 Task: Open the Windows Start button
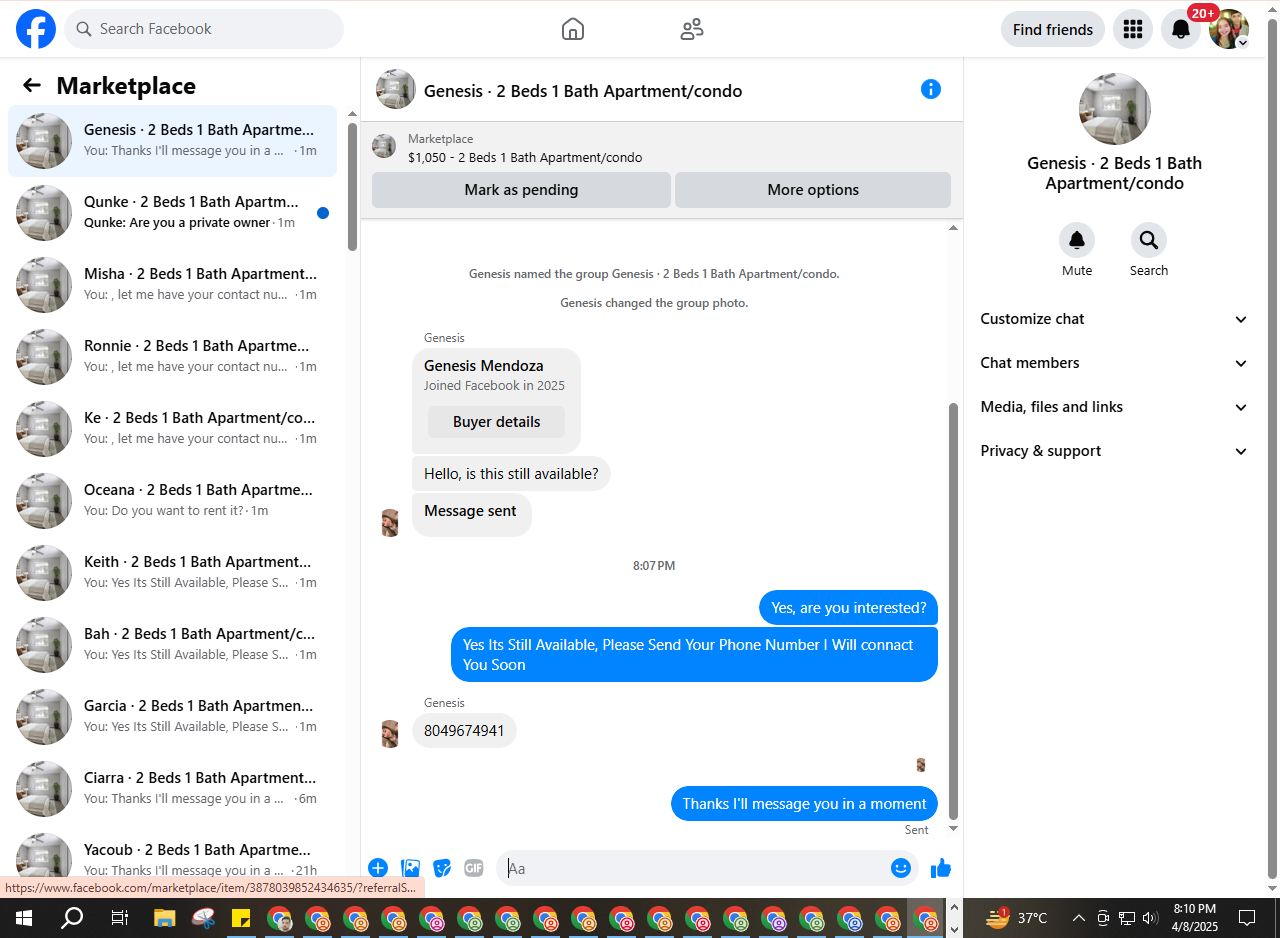pyautogui.click(x=24, y=917)
